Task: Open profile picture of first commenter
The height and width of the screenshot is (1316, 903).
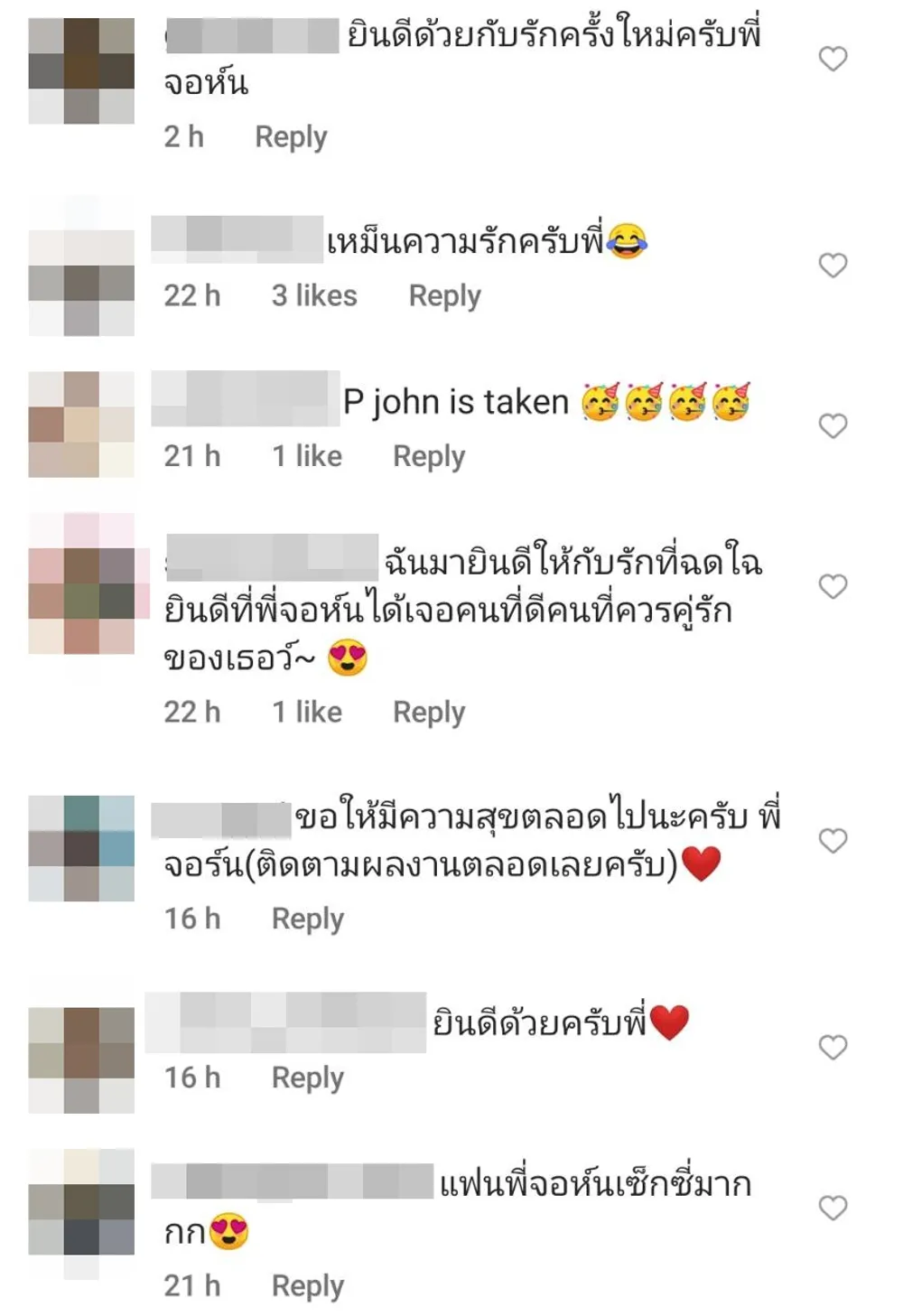Action: [x=81, y=70]
